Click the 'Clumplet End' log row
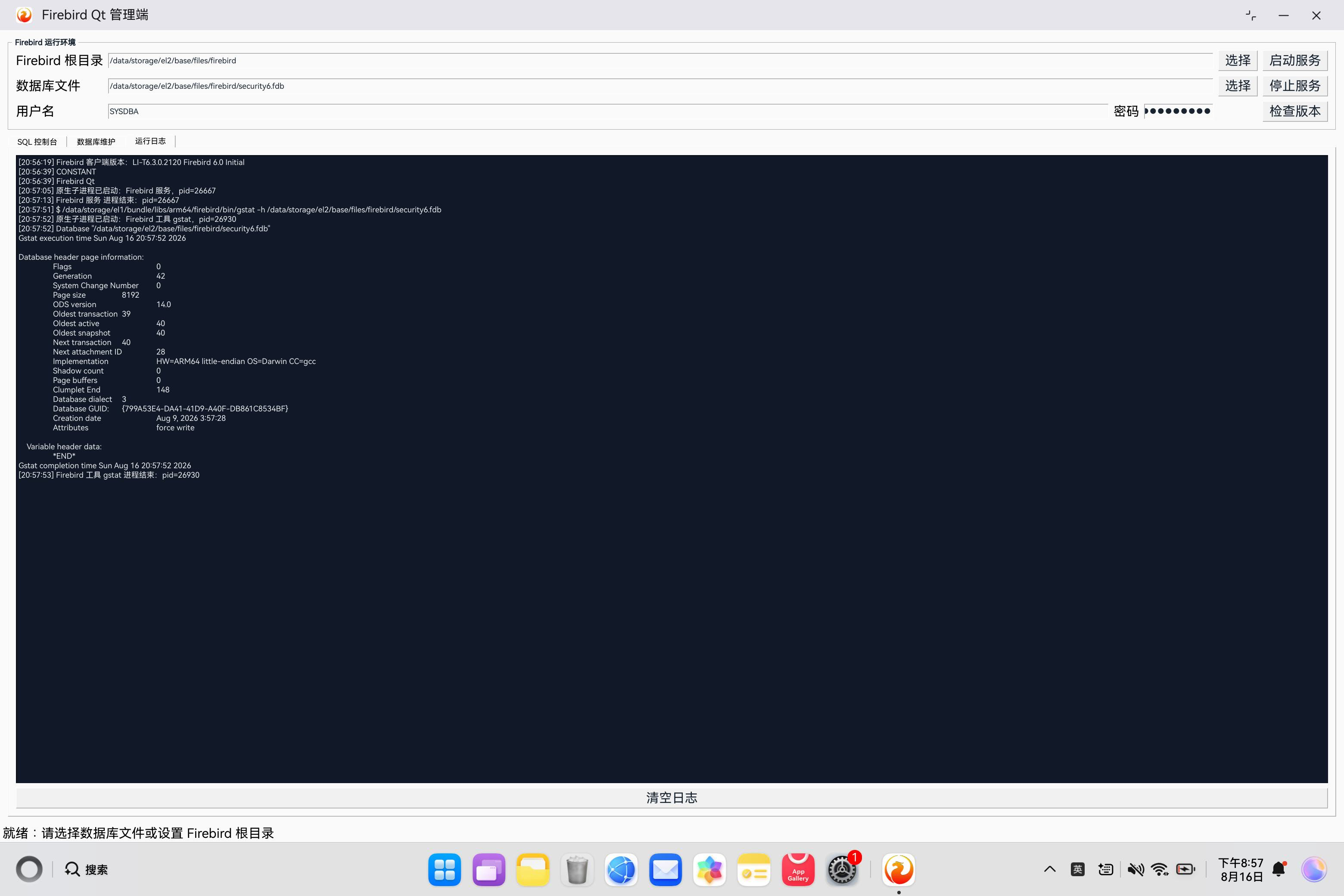The image size is (1344, 896). point(111,390)
